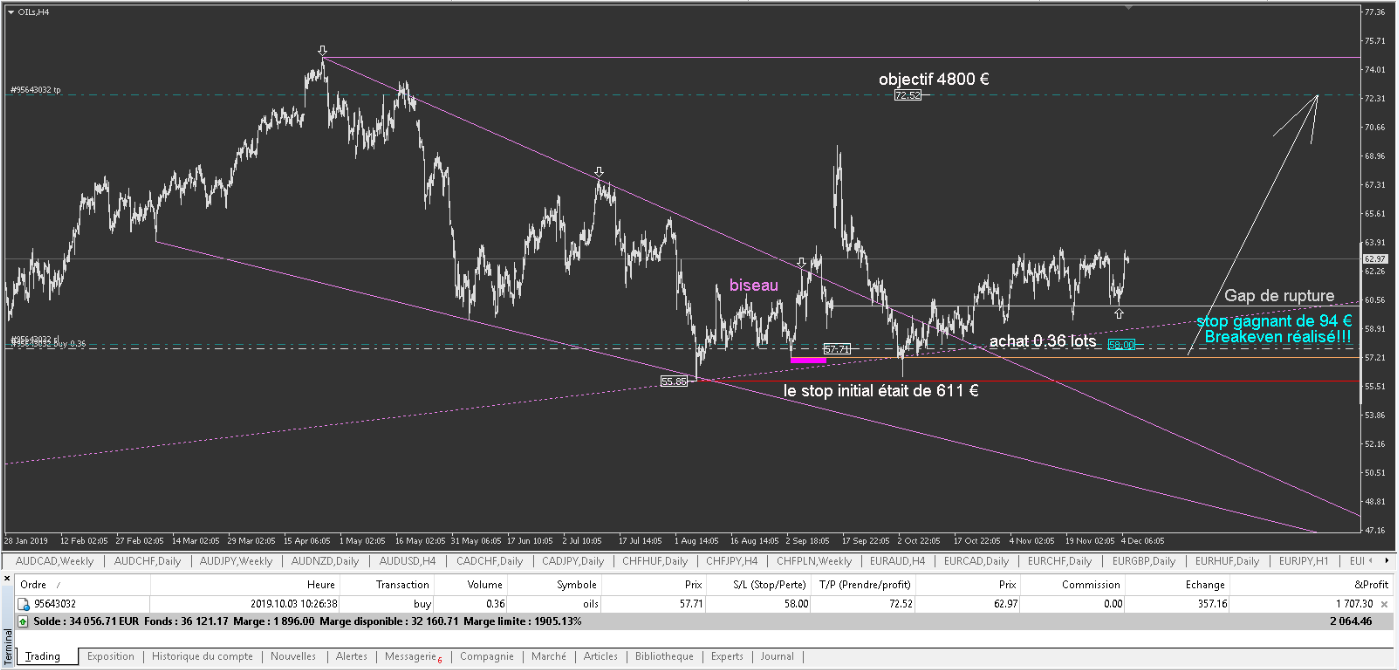Open the Marché terminal tab
This screenshot has width=1399, height=670.
coord(549,657)
